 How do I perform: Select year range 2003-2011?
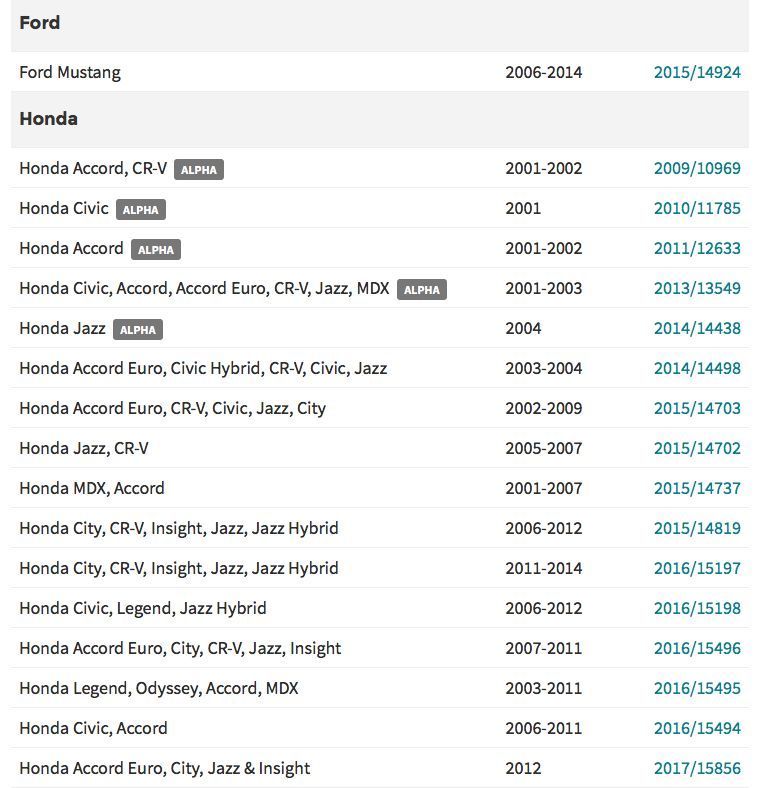tap(543, 688)
